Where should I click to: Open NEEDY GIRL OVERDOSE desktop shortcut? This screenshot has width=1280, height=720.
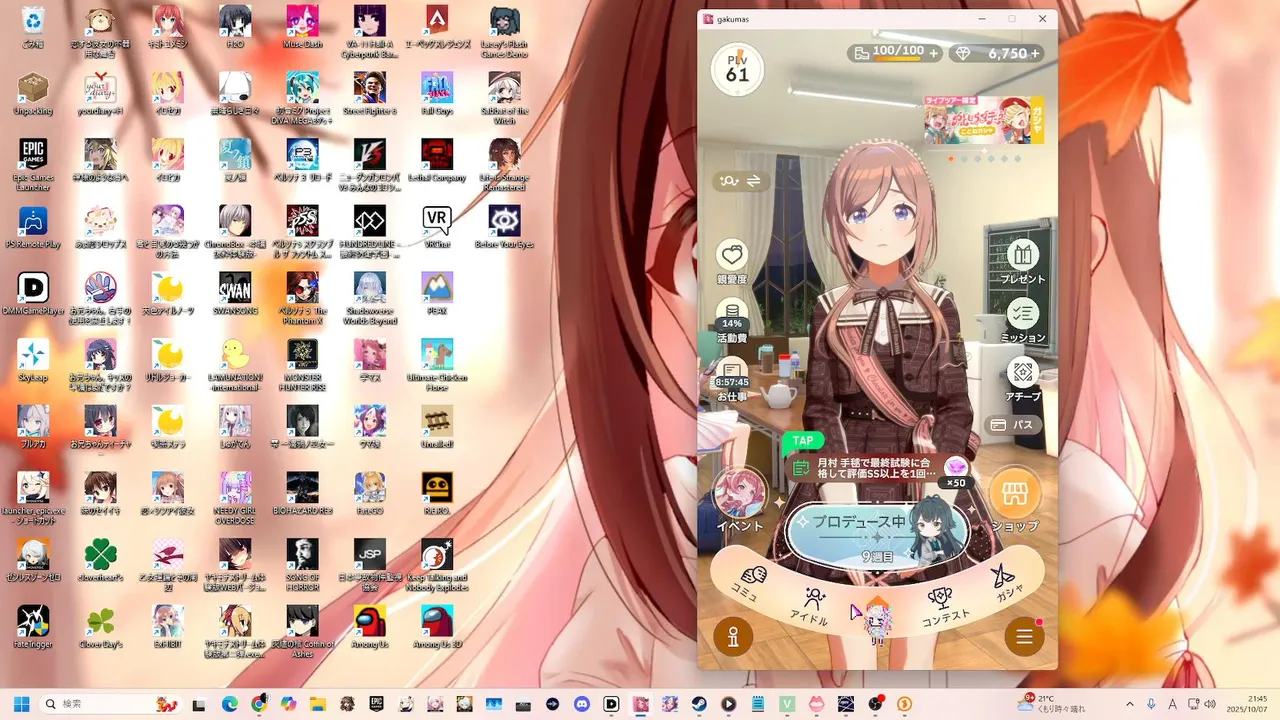[x=235, y=498]
